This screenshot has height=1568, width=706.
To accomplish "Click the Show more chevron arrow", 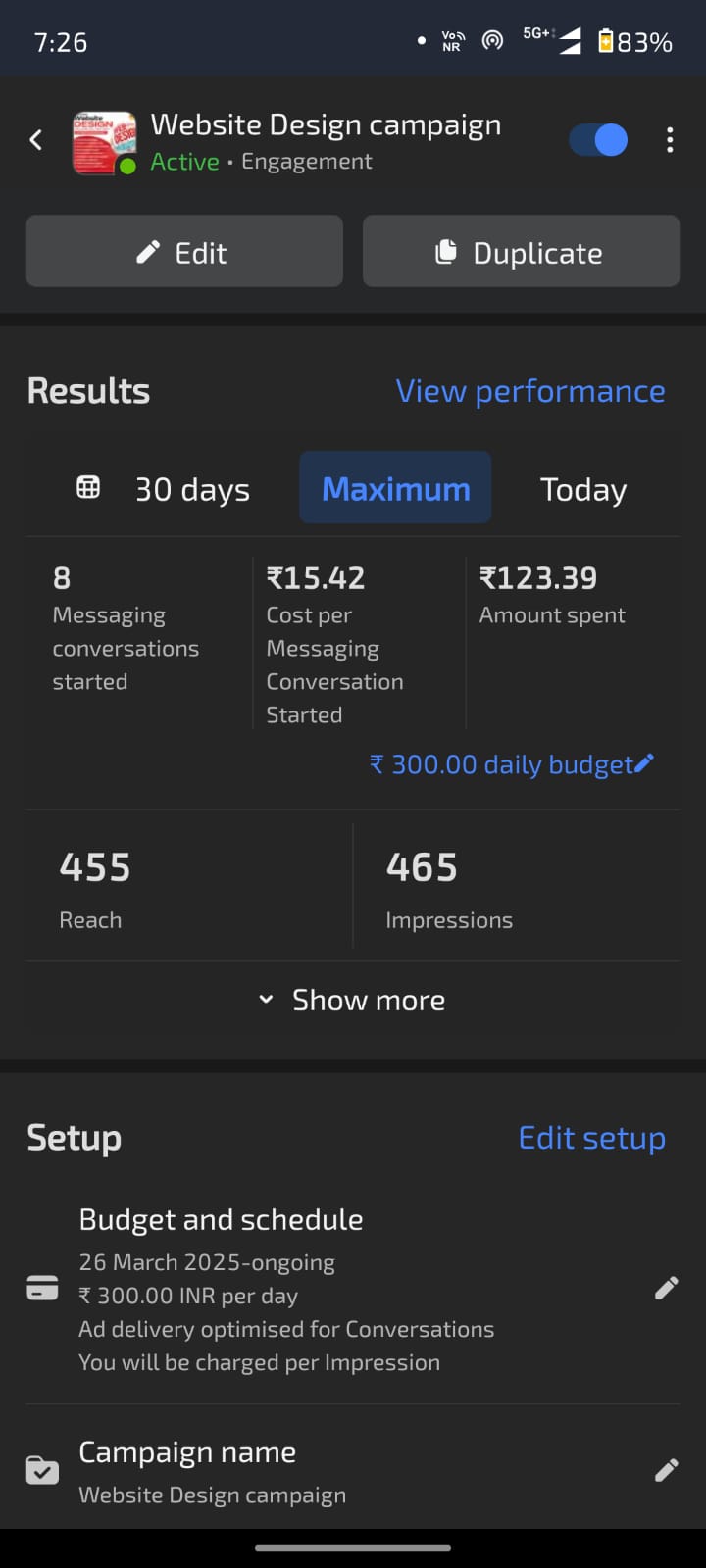I will click(x=266, y=1000).
